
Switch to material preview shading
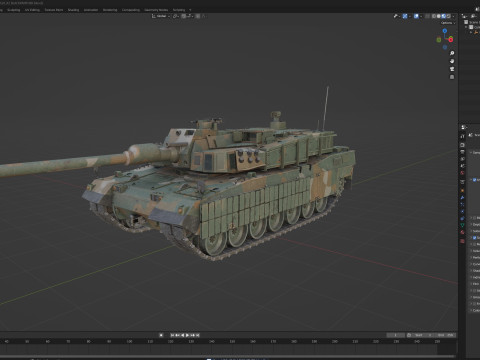click(444, 16)
